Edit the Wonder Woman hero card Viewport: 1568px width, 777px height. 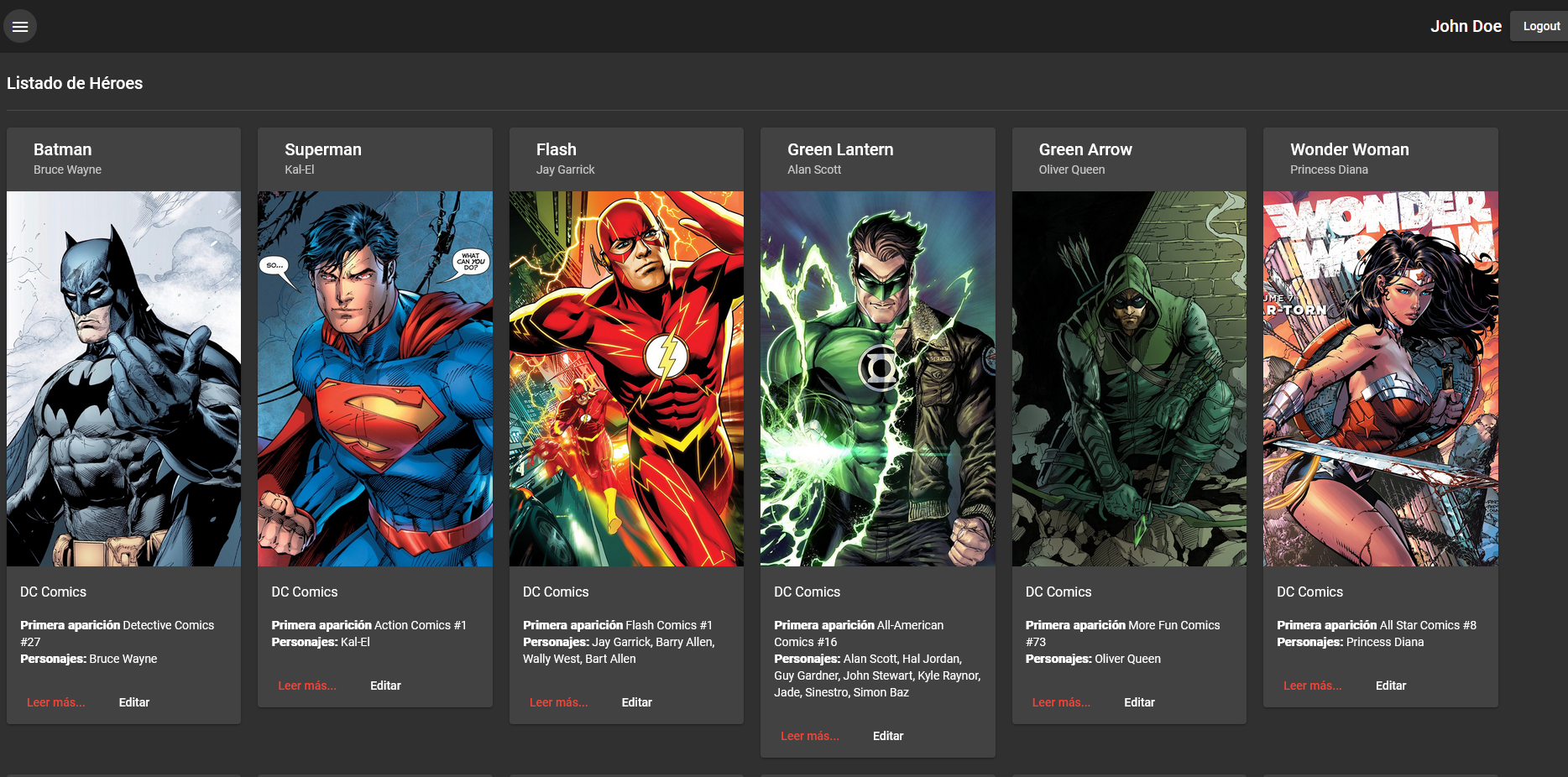[x=1391, y=686]
